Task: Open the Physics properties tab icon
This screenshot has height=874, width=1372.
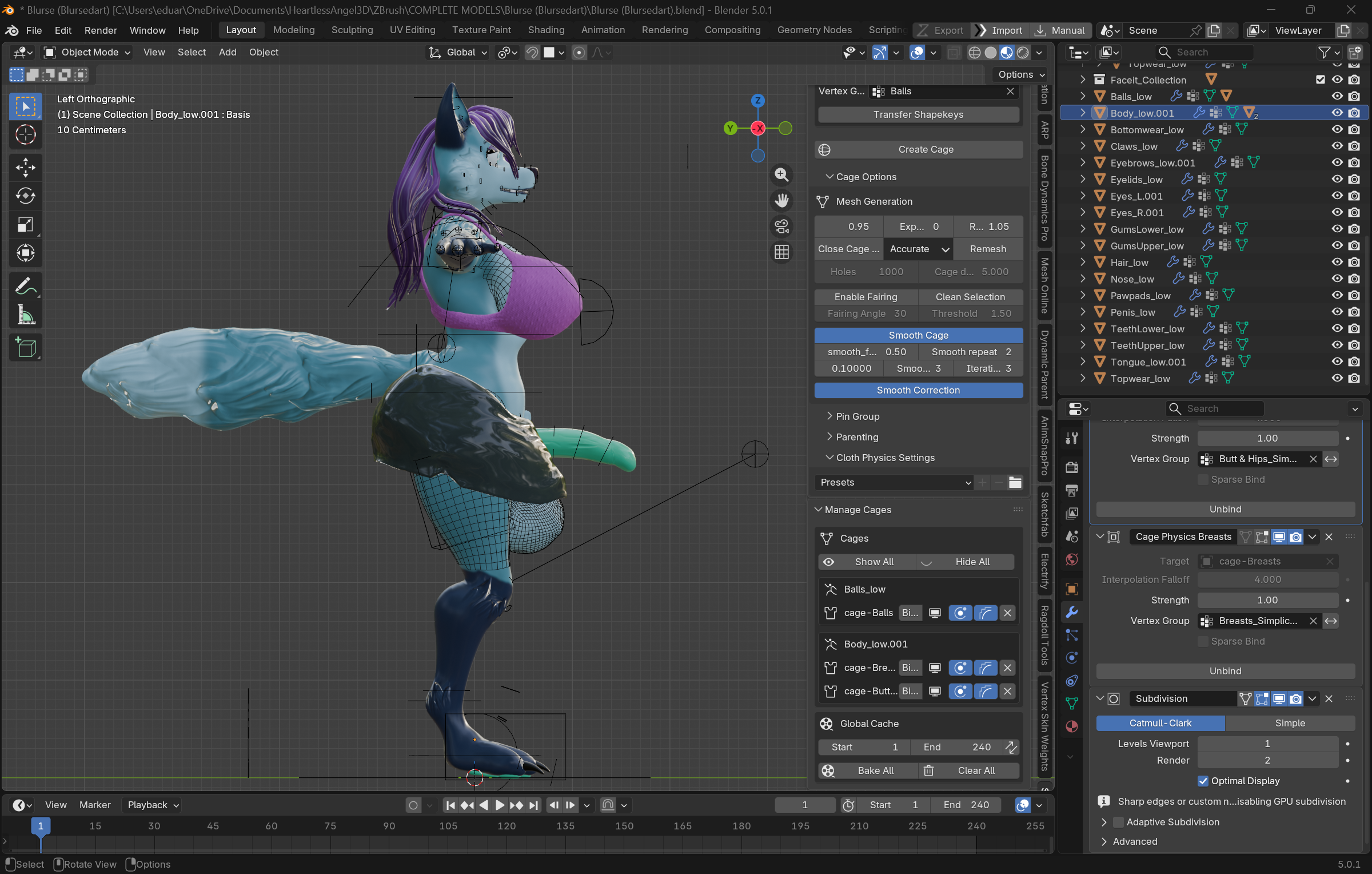Action: point(1072,658)
